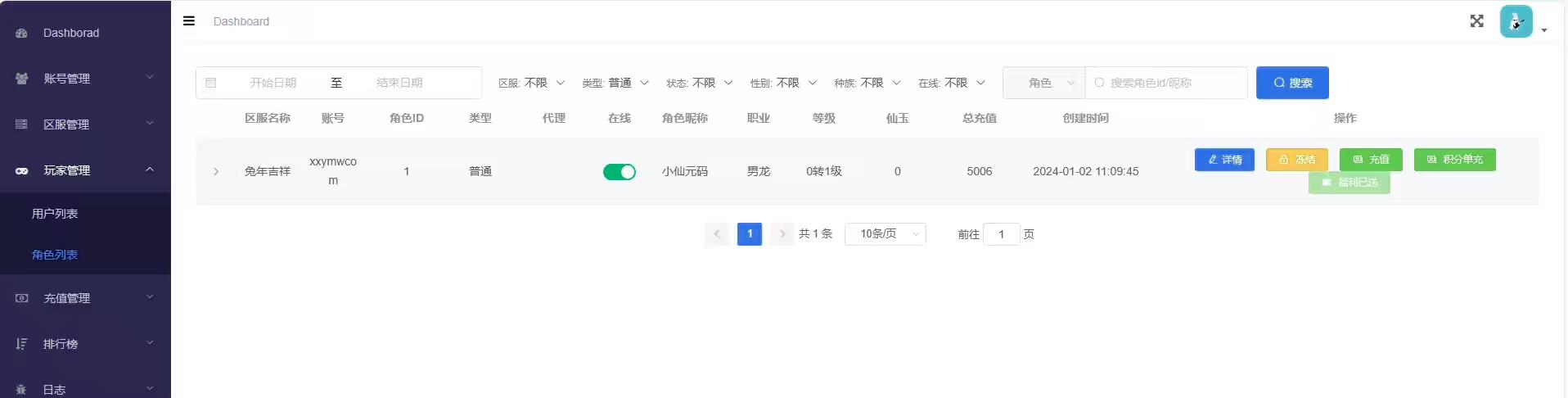Click the next page arrow
This screenshot has height=398, width=1568.
coord(782,234)
